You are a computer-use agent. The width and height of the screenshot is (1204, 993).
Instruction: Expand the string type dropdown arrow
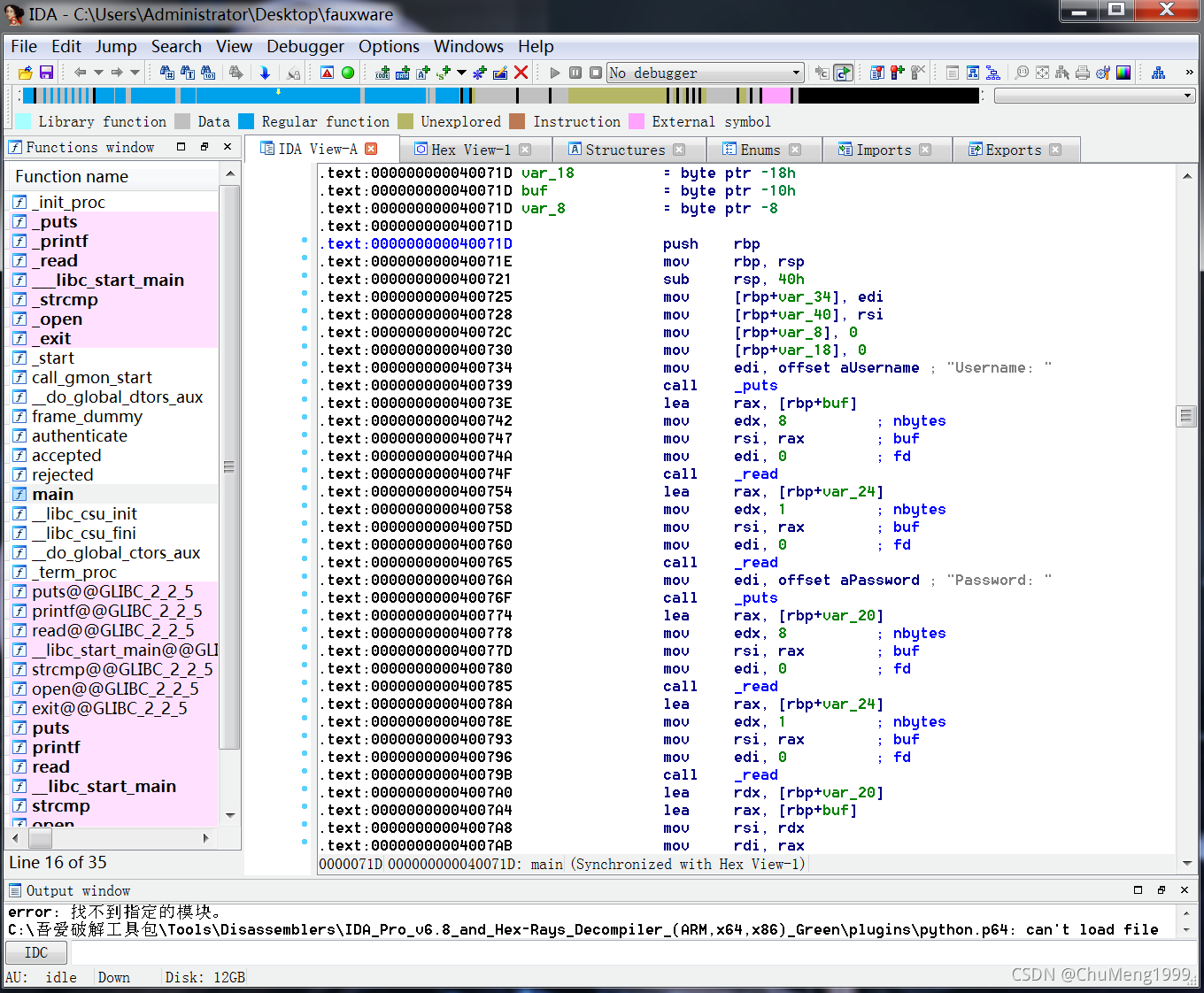pos(461,73)
